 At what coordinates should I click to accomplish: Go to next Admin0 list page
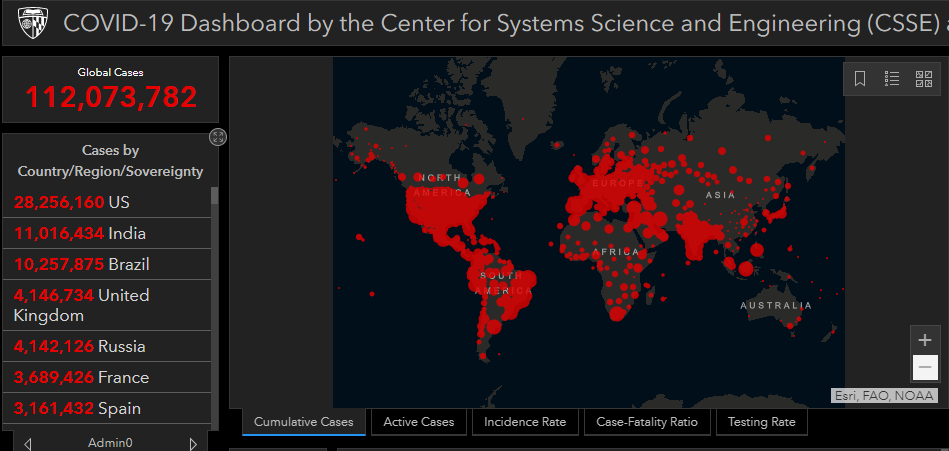193,443
